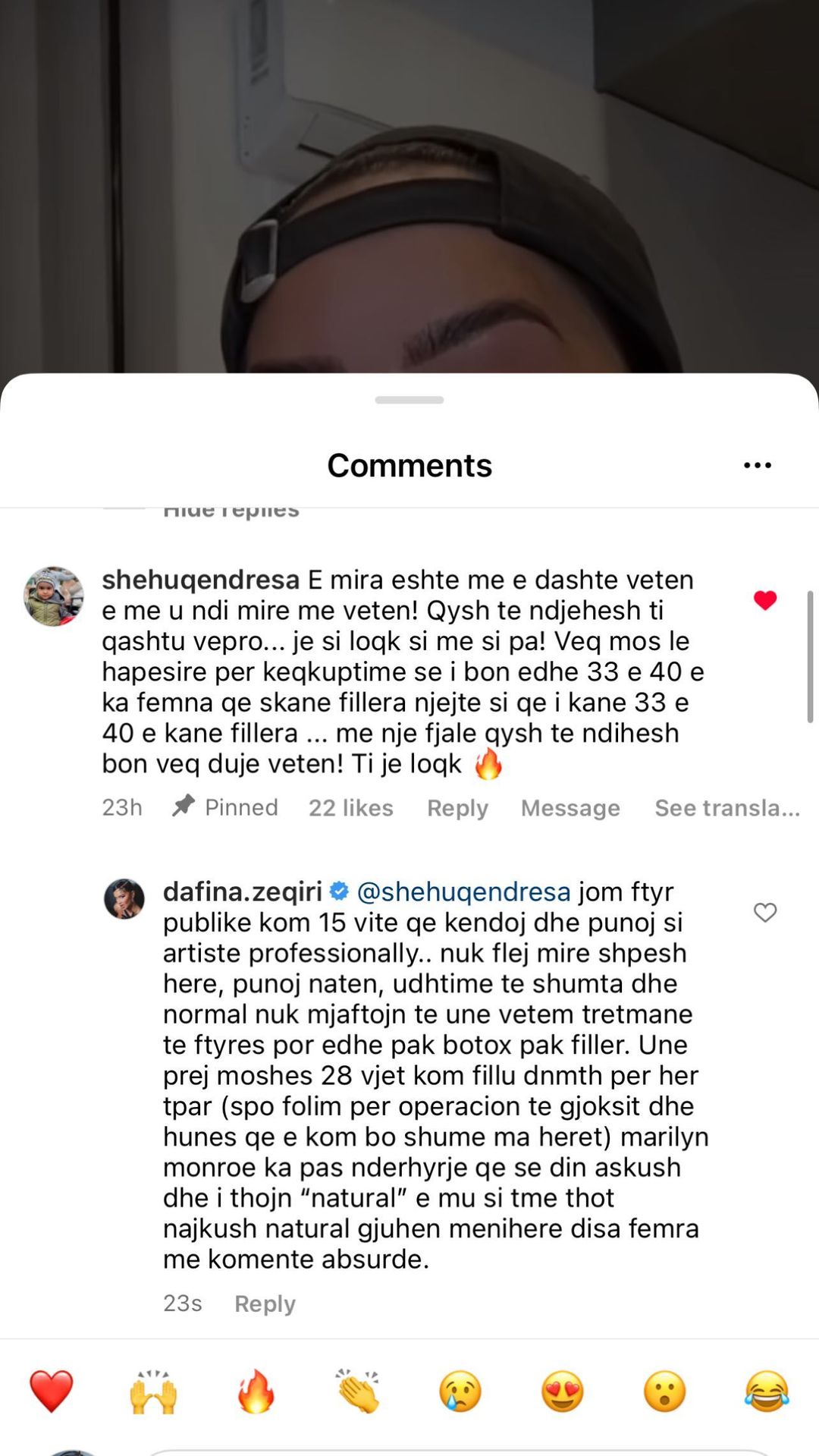Tap the red heart emoji quick reaction

(x=52, y=1392)
